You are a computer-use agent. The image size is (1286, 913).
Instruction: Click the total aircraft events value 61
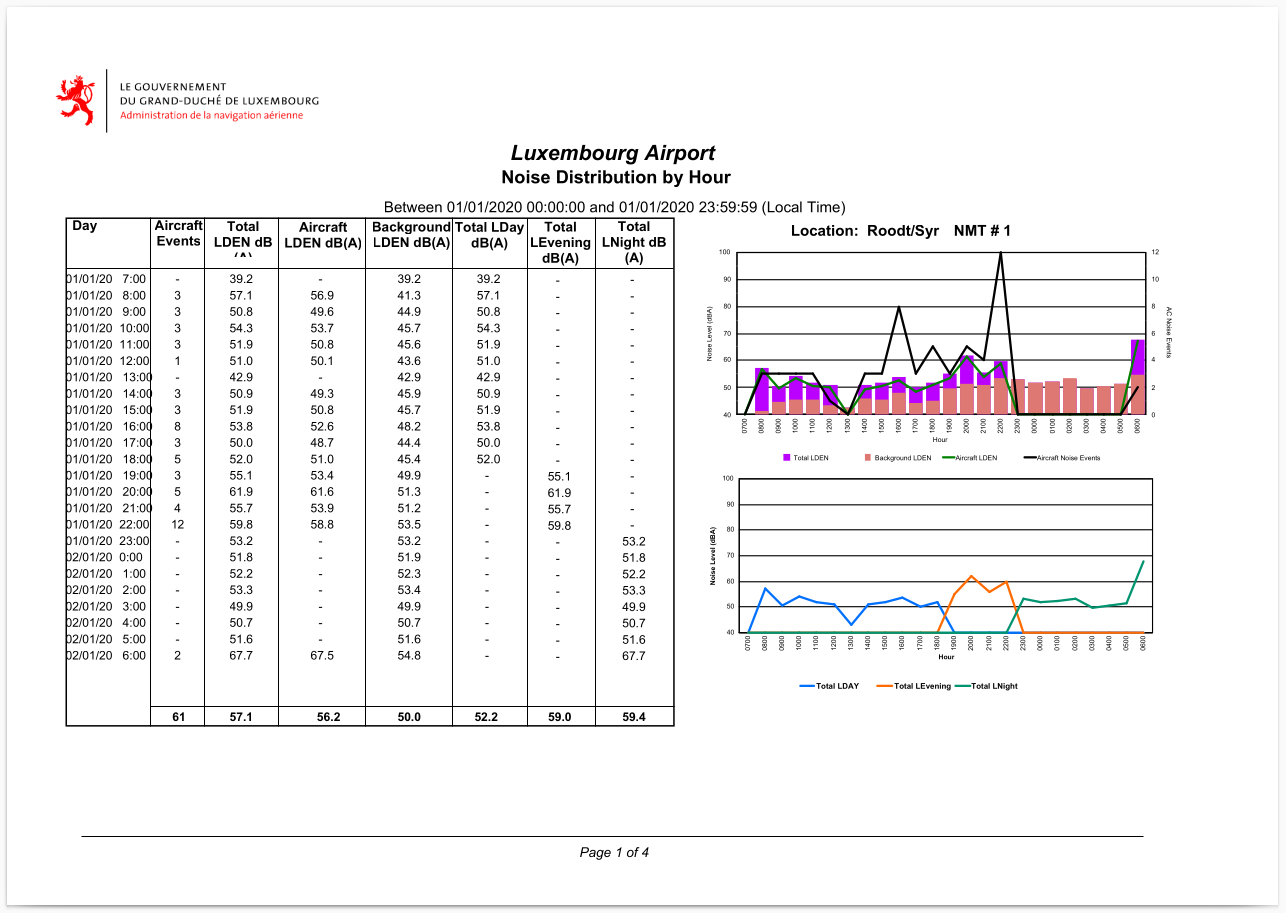point(178,716)
